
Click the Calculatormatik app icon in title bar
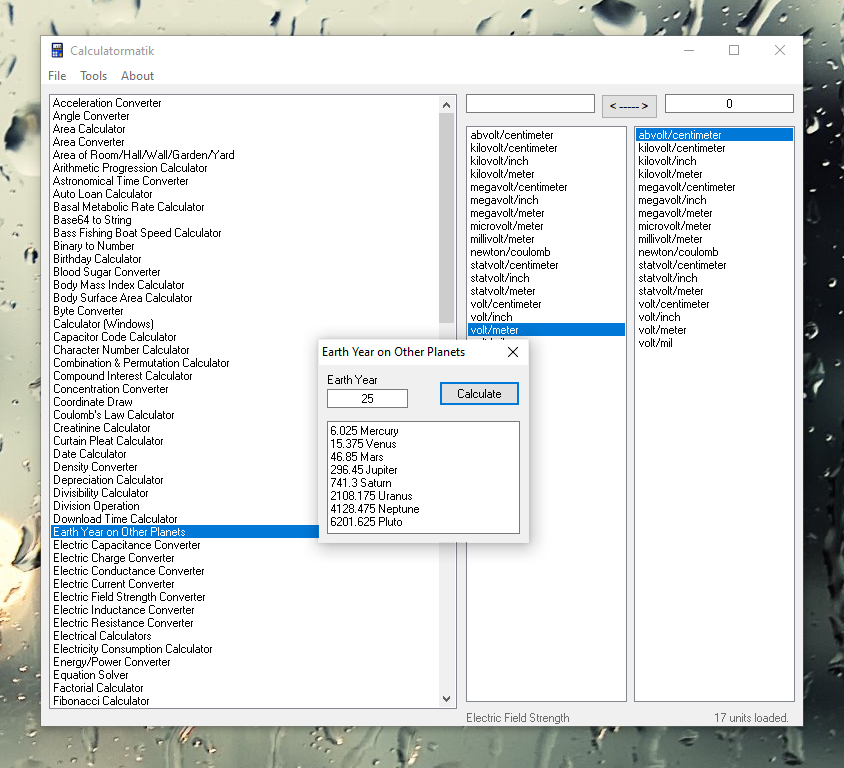pos(57,51)
